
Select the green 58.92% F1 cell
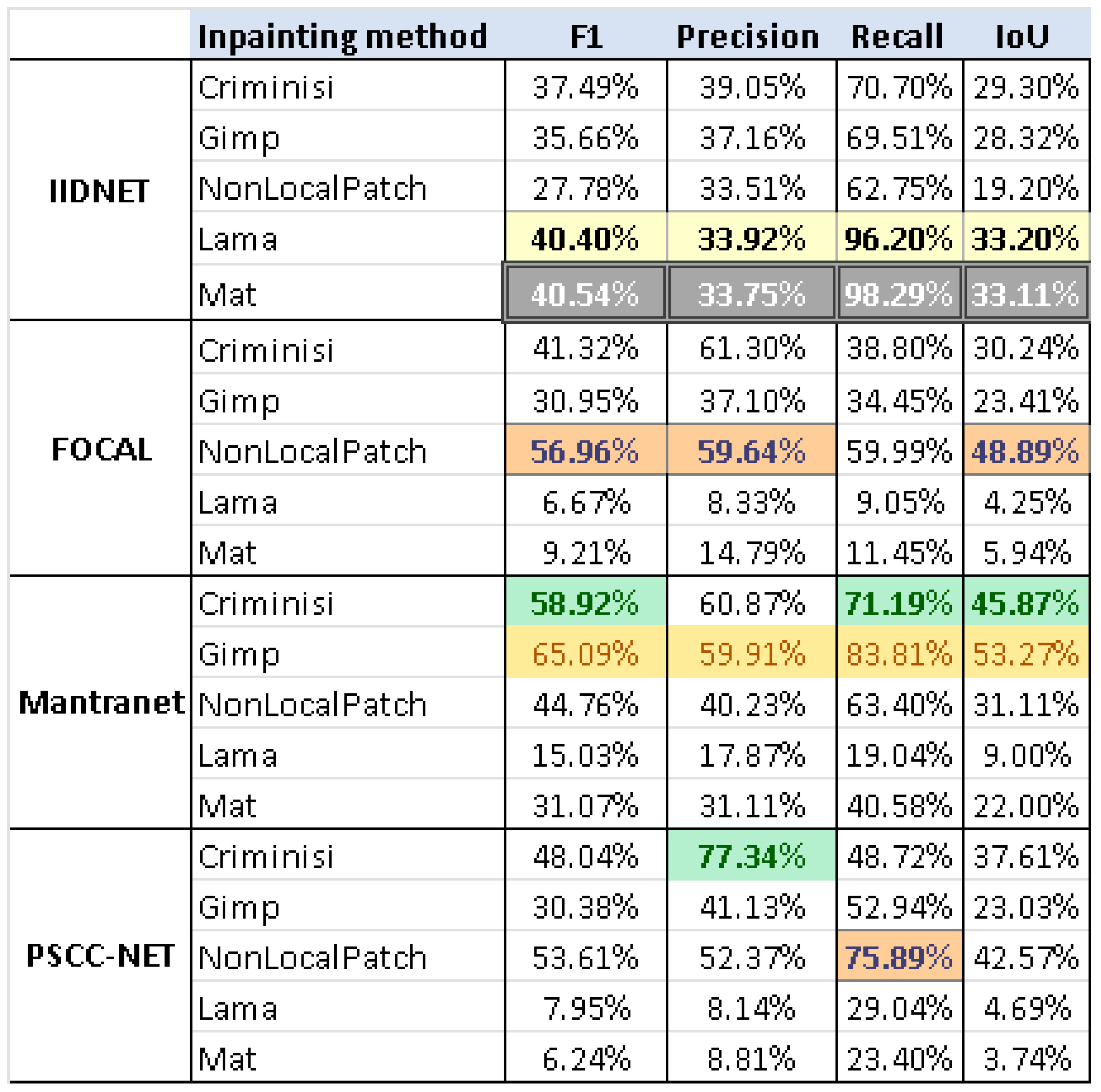(x=585, y=603)
